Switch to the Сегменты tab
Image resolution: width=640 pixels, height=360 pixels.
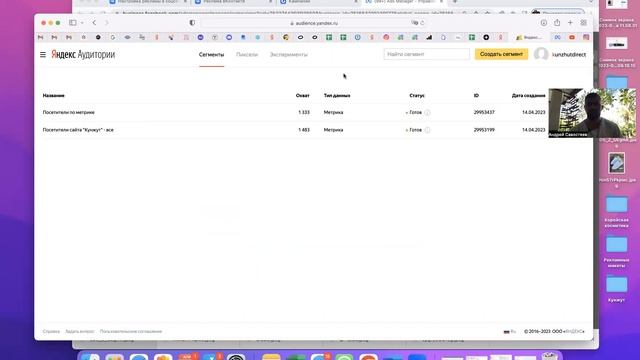click(211, 54)
